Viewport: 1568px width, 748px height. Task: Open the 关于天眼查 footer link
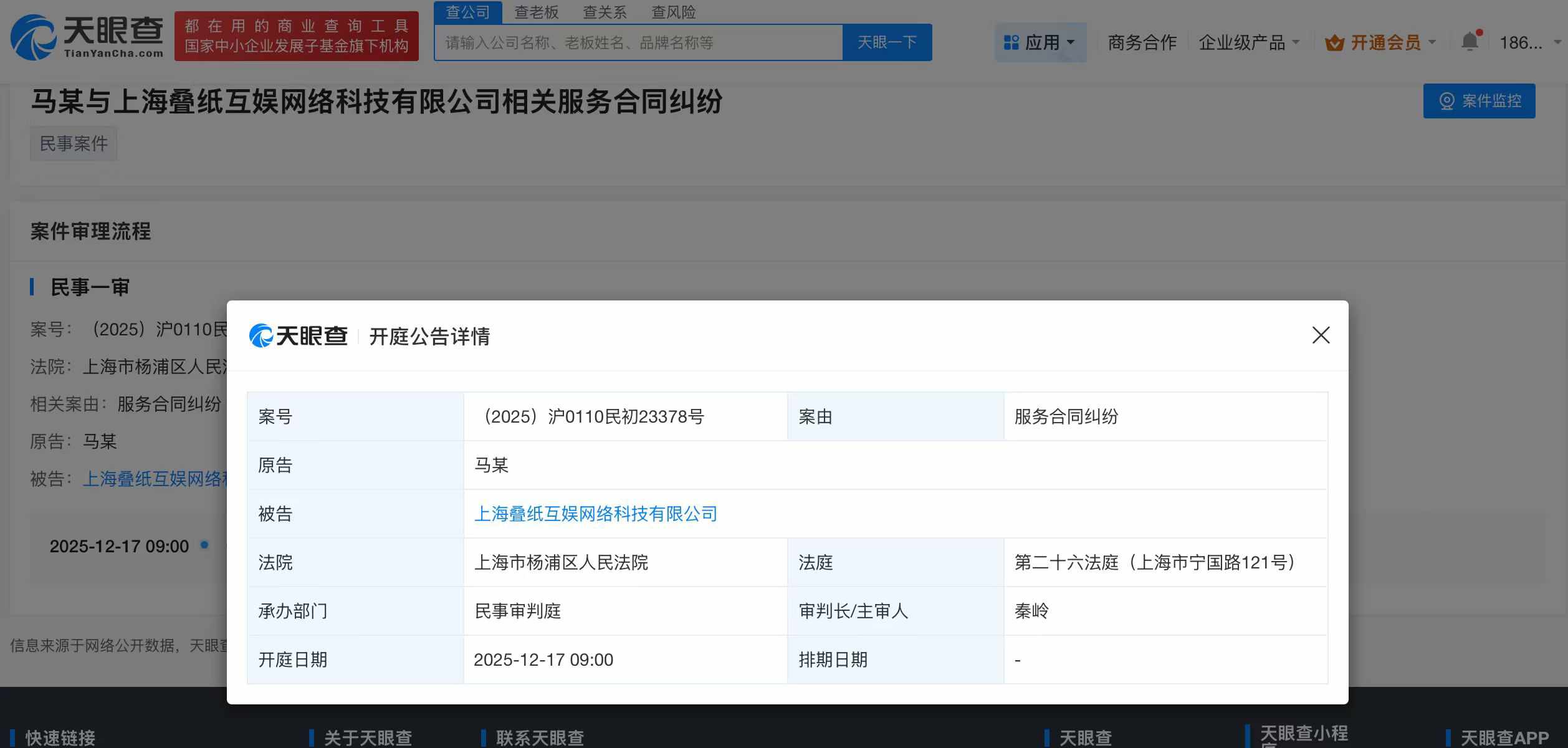click(366, 737)
